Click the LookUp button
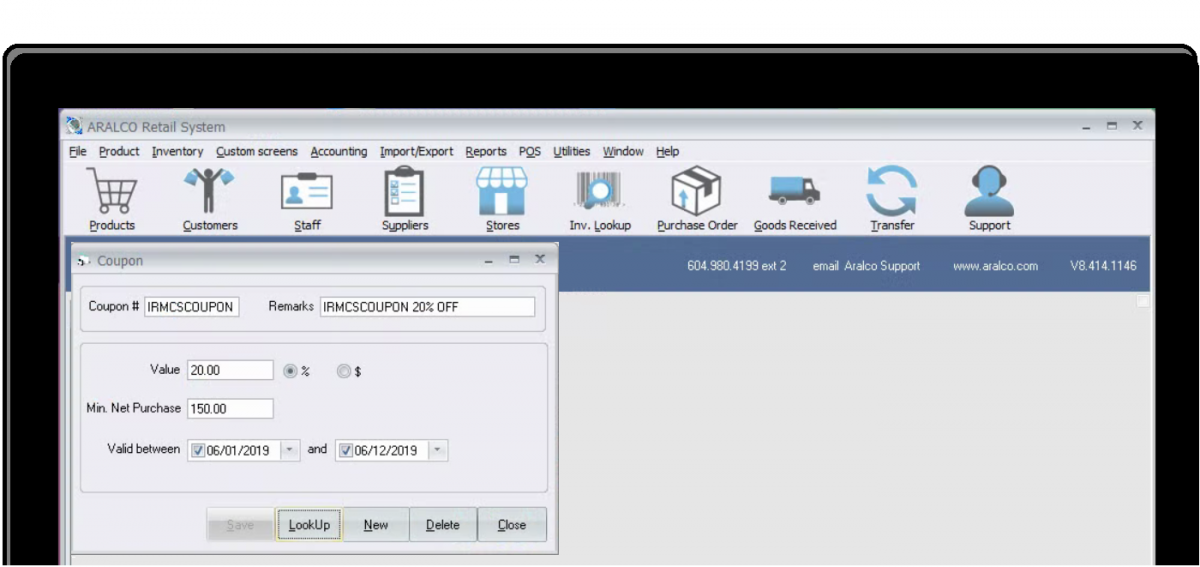This screenshot has width=1200, height=567. [309, 525]
